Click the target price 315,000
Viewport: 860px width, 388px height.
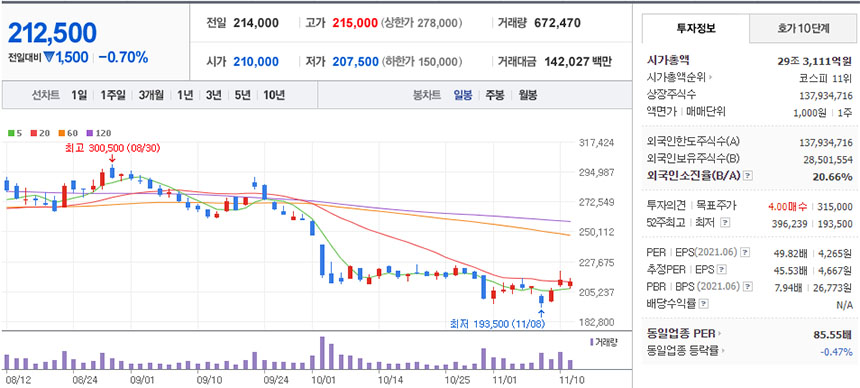click(836, 206)
